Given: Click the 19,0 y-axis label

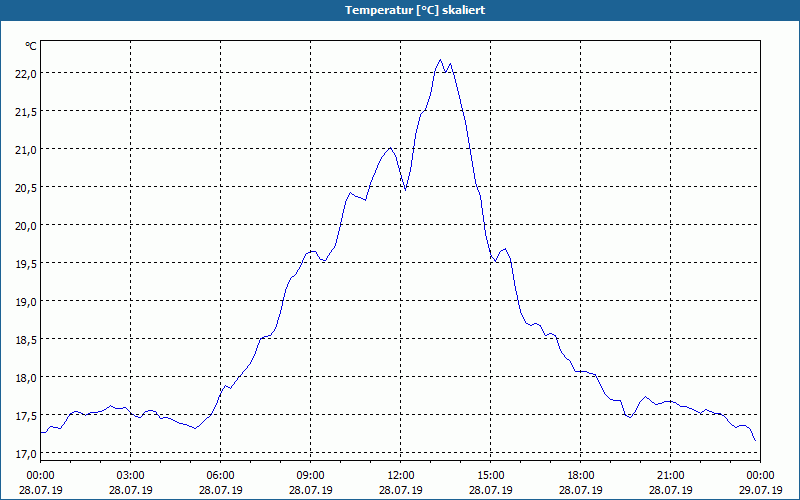Looking at the screenshot, I should pos(26,302).
